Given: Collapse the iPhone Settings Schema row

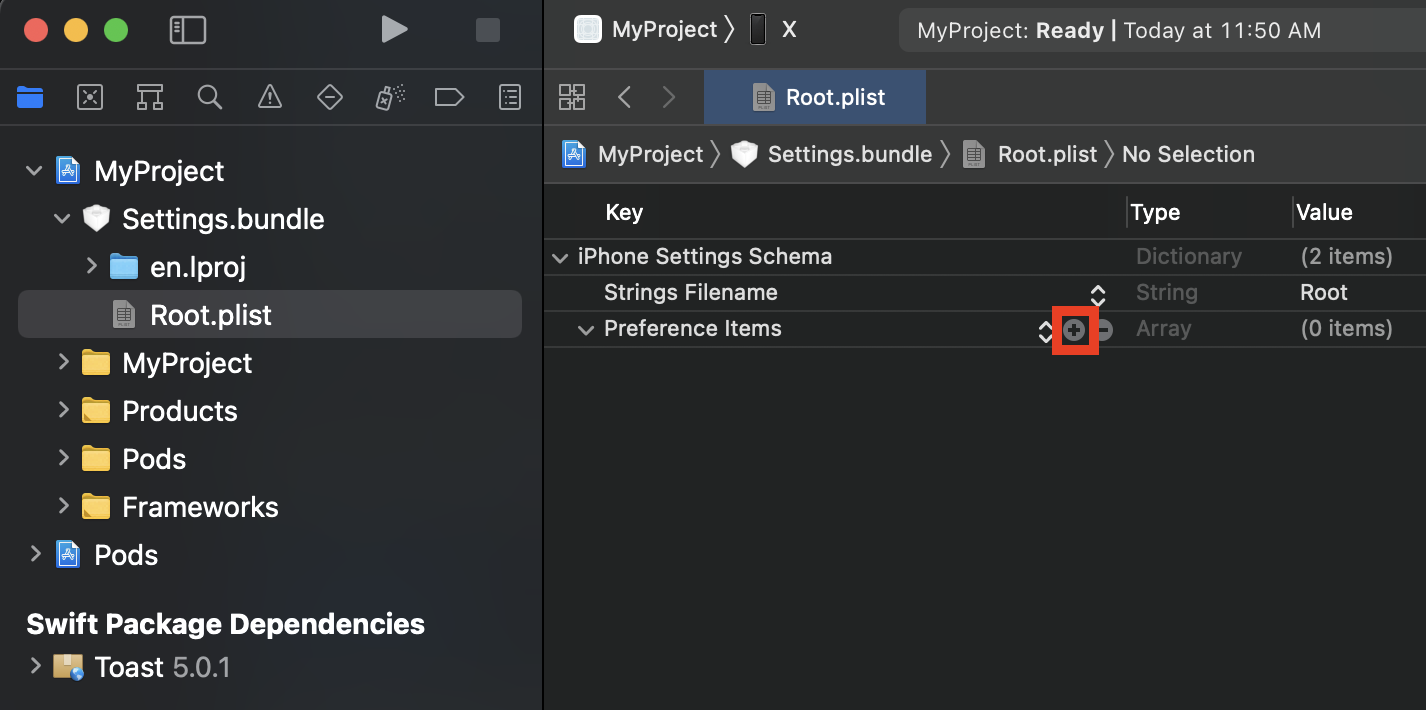Looking at the screenshot, I should click(560, 257).
